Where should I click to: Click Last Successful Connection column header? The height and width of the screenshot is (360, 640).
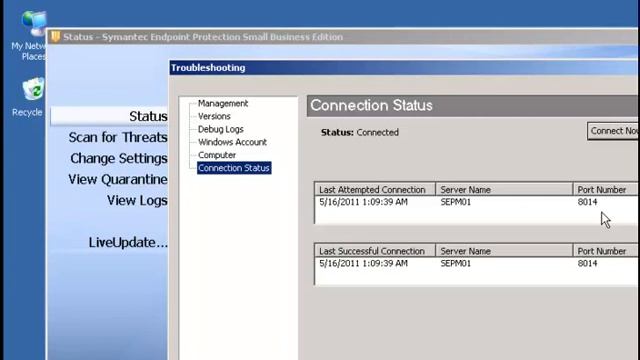pos(375,251)
